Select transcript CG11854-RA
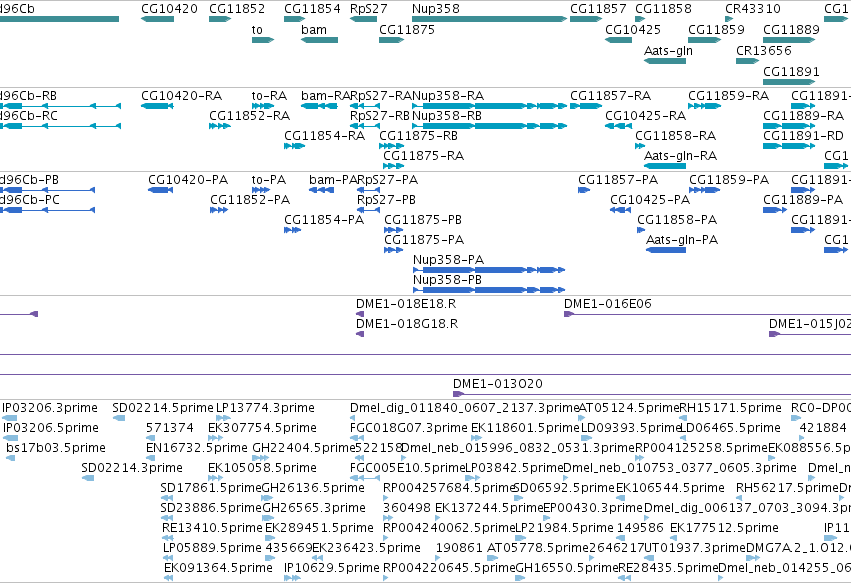 pyautogui.click(x=295, y=146)
